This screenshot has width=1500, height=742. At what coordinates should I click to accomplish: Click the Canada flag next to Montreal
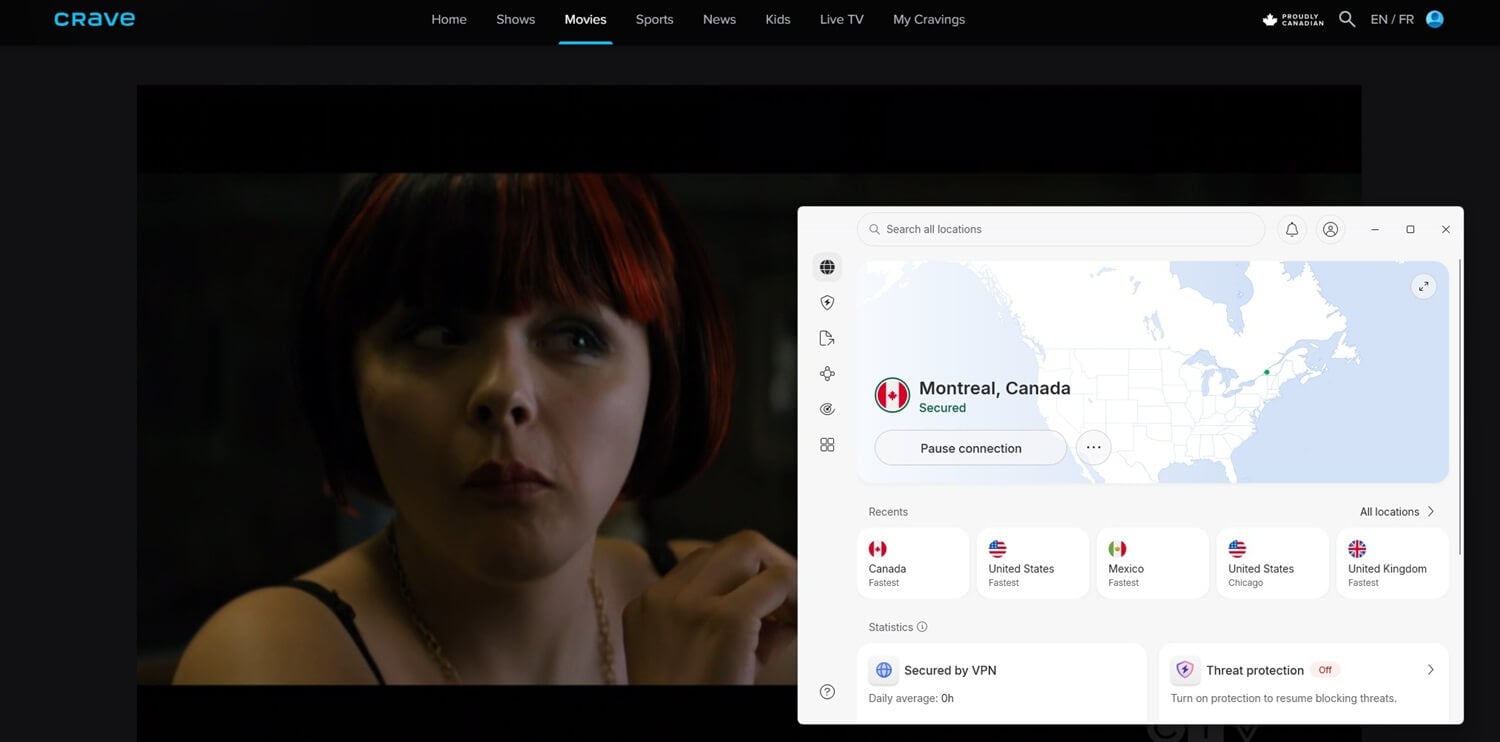click(x=892, y=395)
